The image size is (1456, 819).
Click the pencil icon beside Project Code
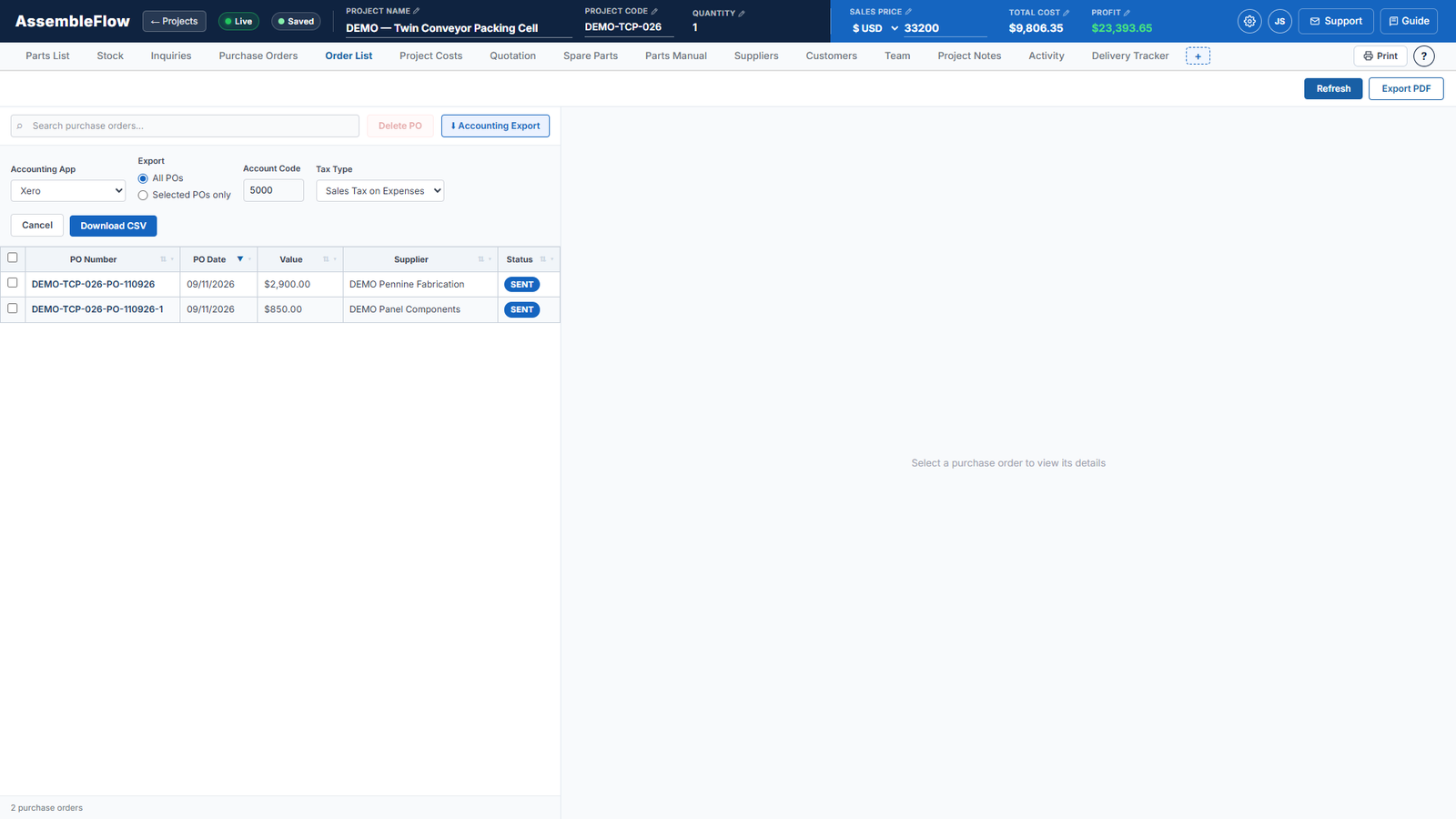point(654,11)
